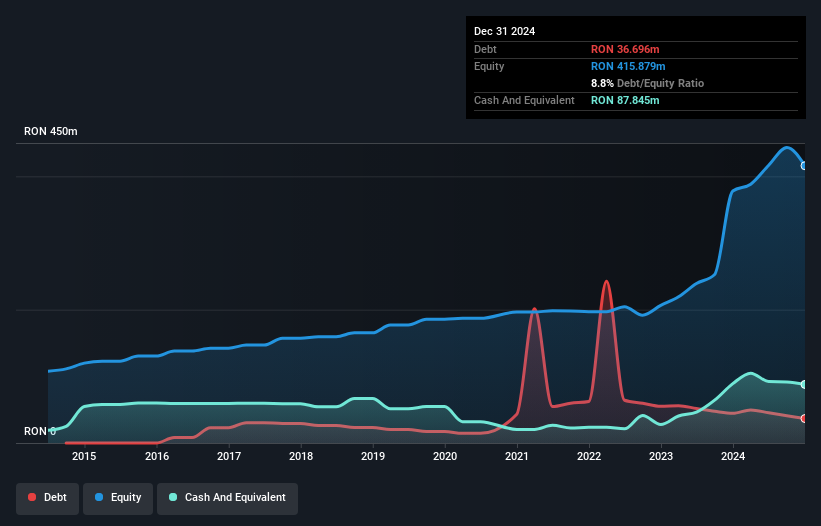The height and width of the screenshot is (526, 821).
Task: Click the Debt row label in tooltip
Action: (485, 49)
